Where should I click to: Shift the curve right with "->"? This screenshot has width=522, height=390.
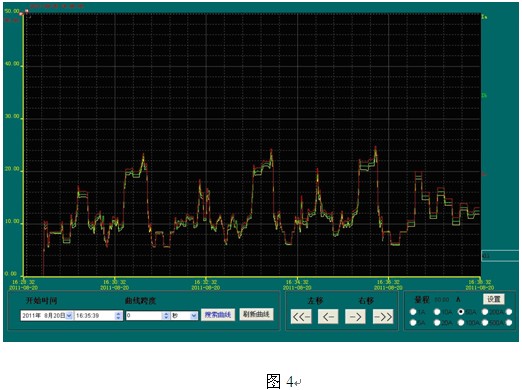click(x=355, y=316)
